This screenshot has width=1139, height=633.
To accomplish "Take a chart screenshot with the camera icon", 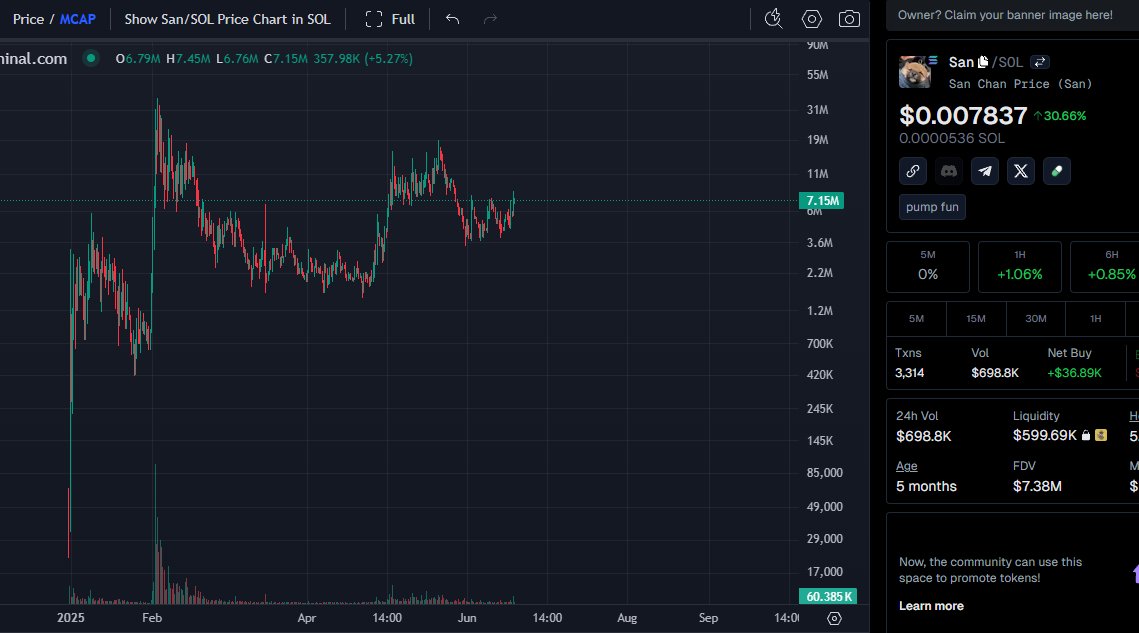I will tap(849, 18).
